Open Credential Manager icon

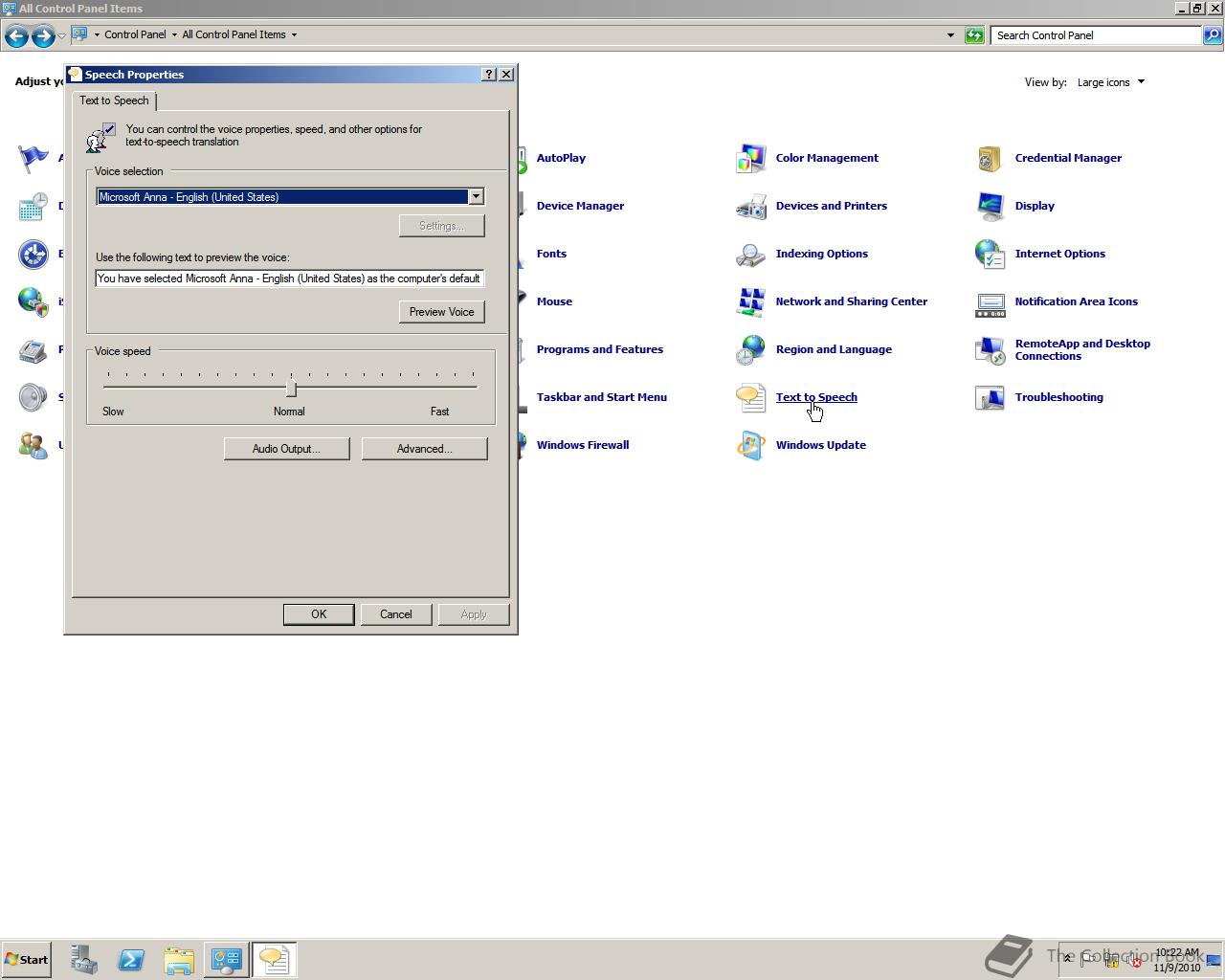point(990,158)
